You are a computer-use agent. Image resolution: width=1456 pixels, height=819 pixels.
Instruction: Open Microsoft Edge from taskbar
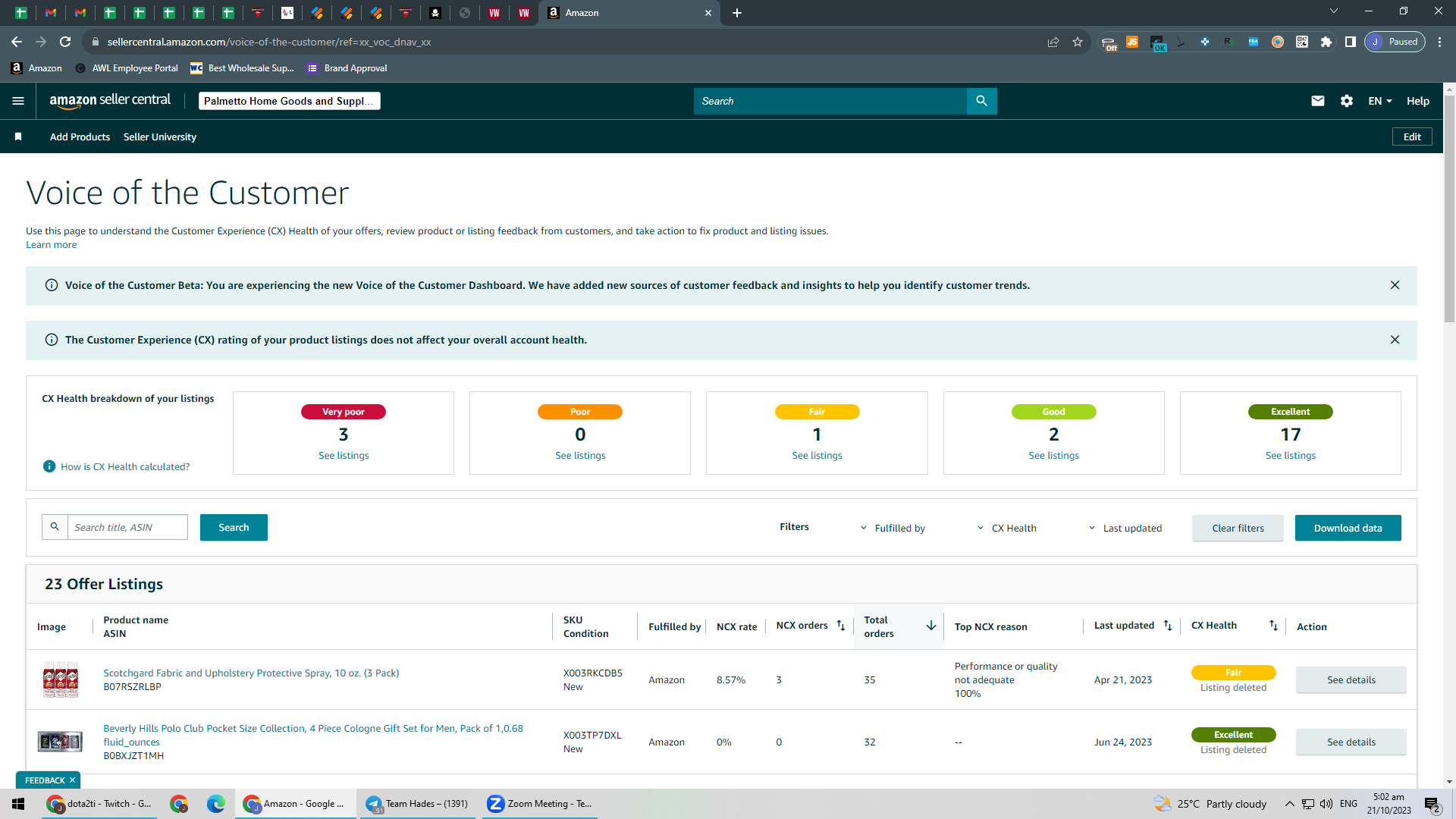pos(216,804)
